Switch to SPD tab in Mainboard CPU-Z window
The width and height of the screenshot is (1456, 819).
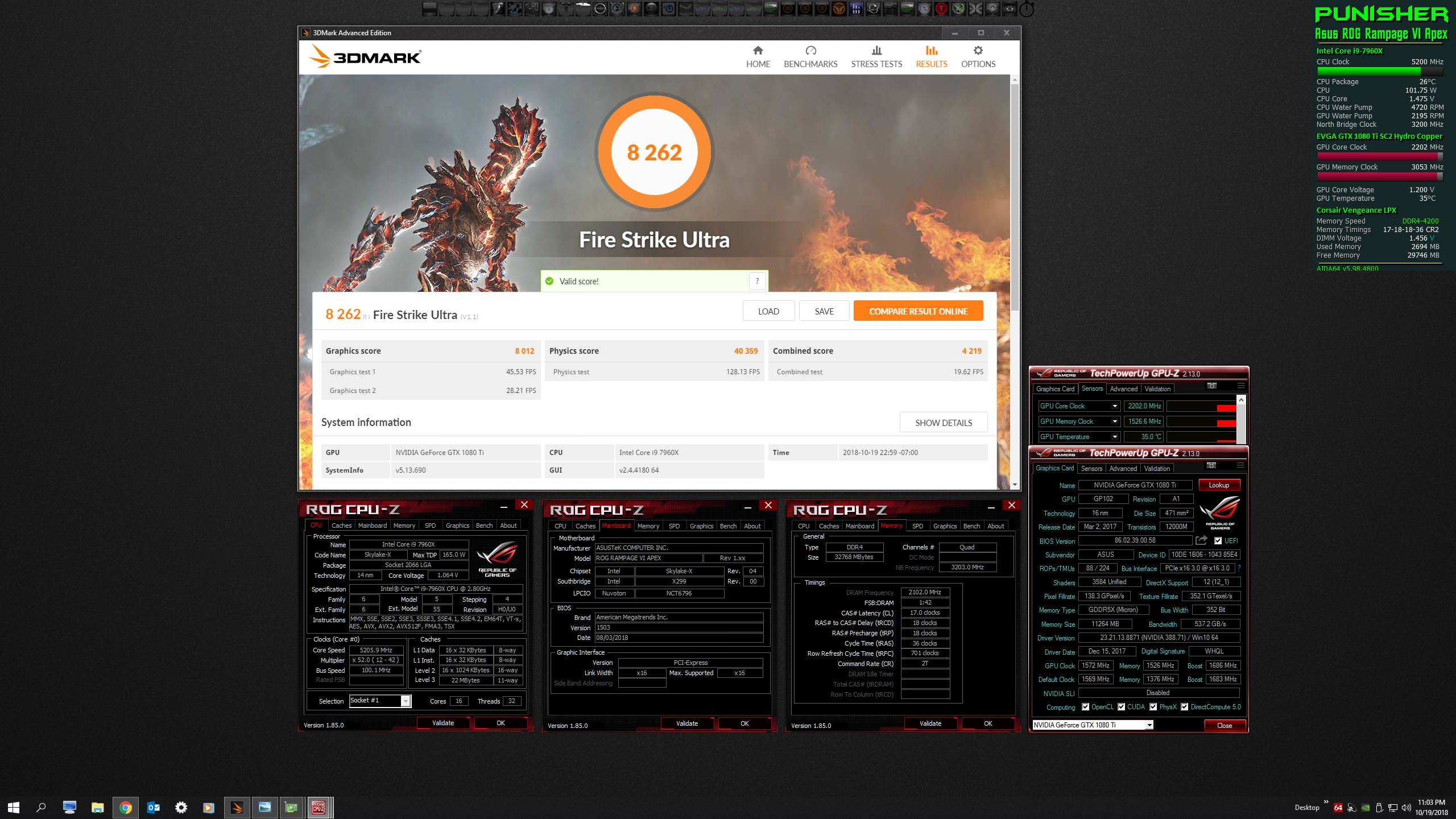(674, 526)
